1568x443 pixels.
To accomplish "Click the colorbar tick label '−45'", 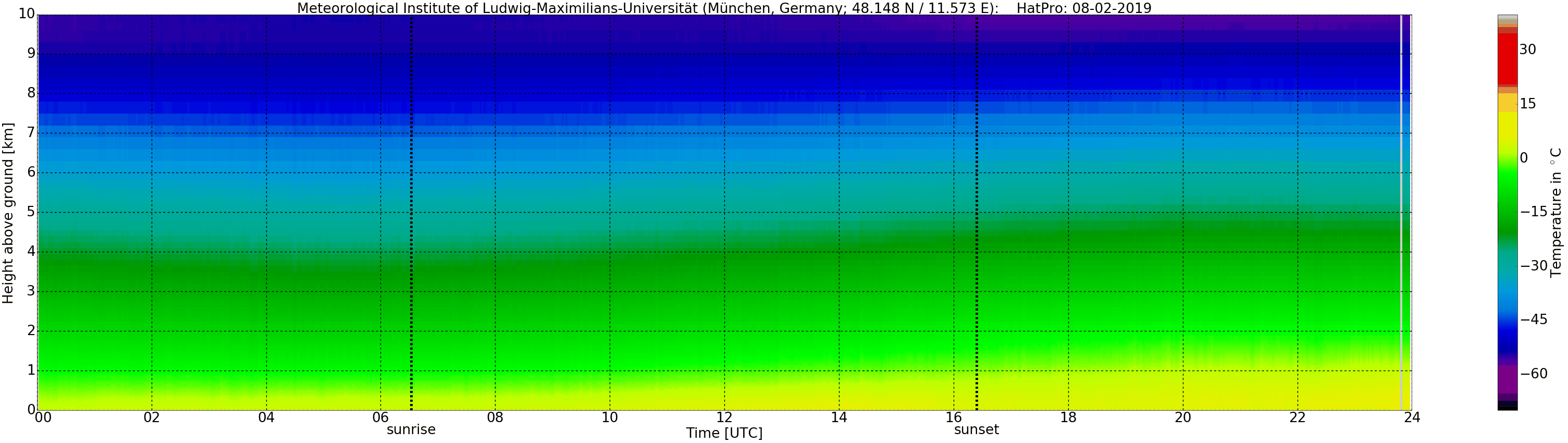I will point(1533,320).
